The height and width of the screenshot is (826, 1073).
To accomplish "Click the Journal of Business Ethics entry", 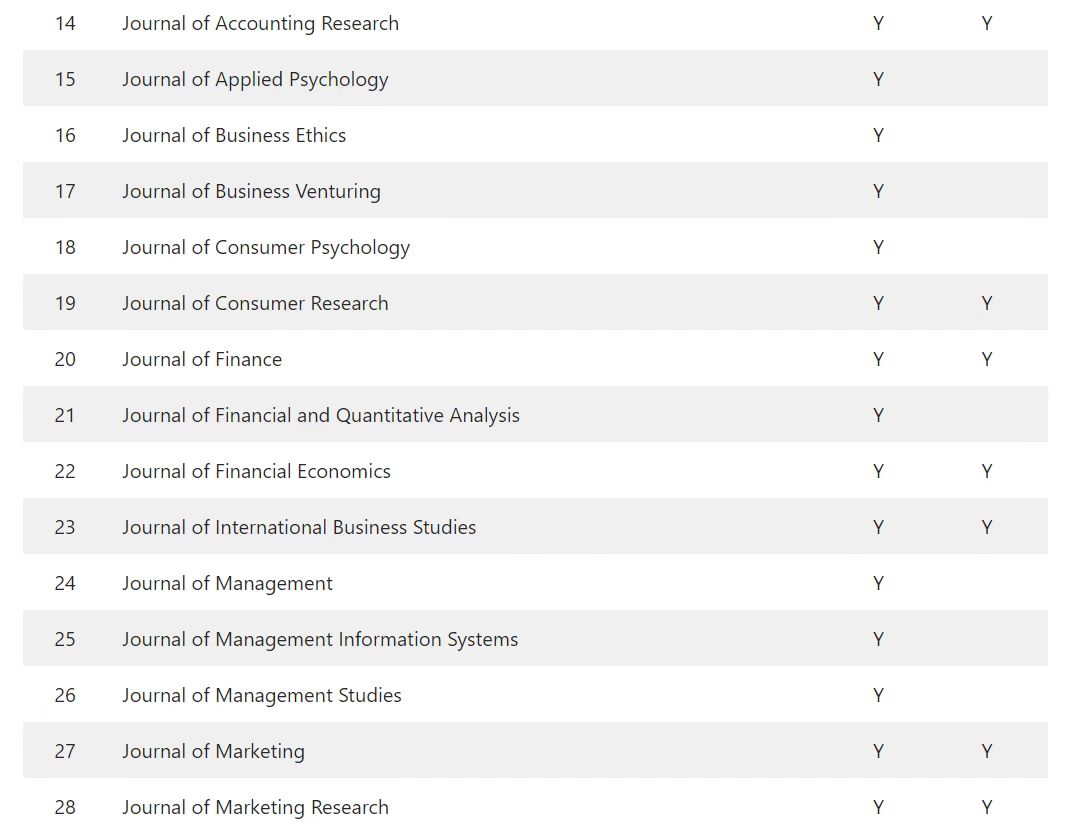I will tap(234, 135).
